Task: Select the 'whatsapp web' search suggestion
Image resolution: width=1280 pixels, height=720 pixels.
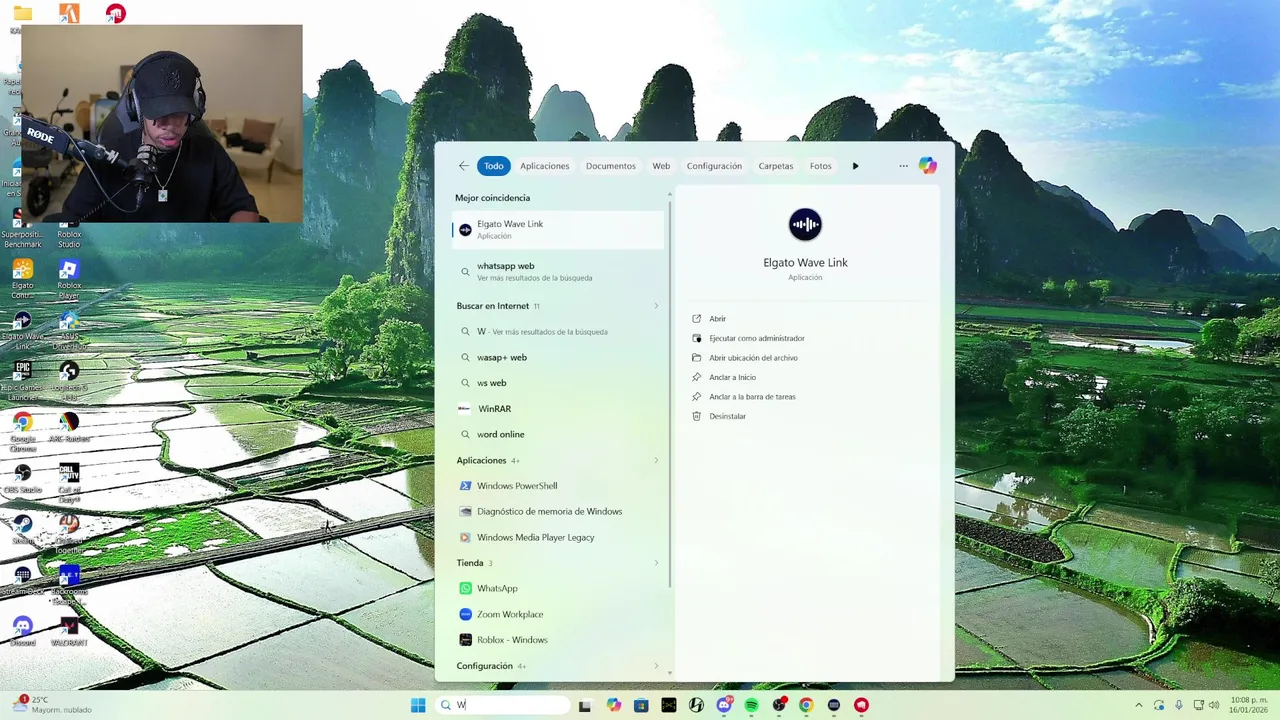Action: pos(557,271)
